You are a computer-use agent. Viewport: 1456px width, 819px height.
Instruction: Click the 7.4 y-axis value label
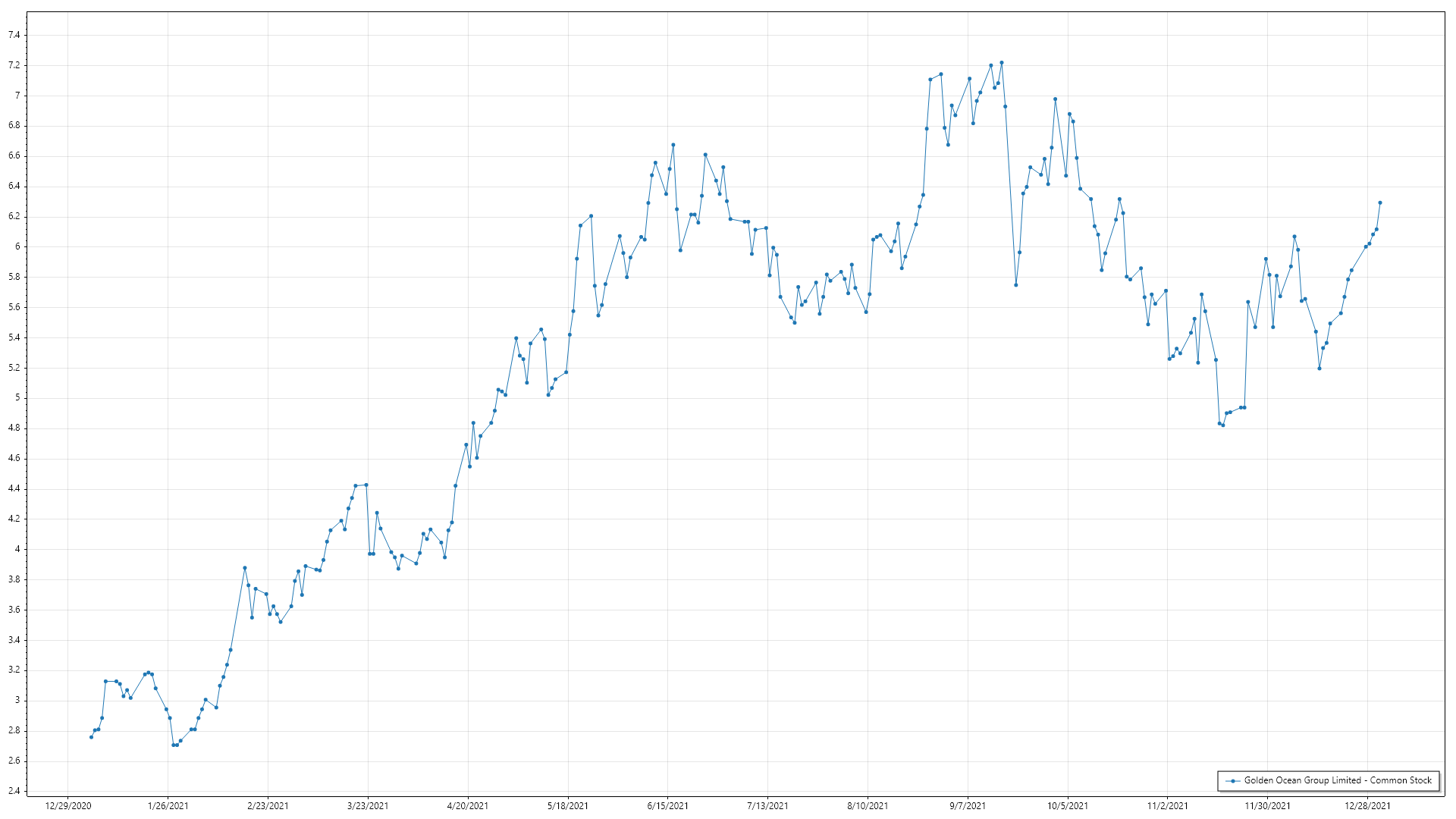pos(14,35)
